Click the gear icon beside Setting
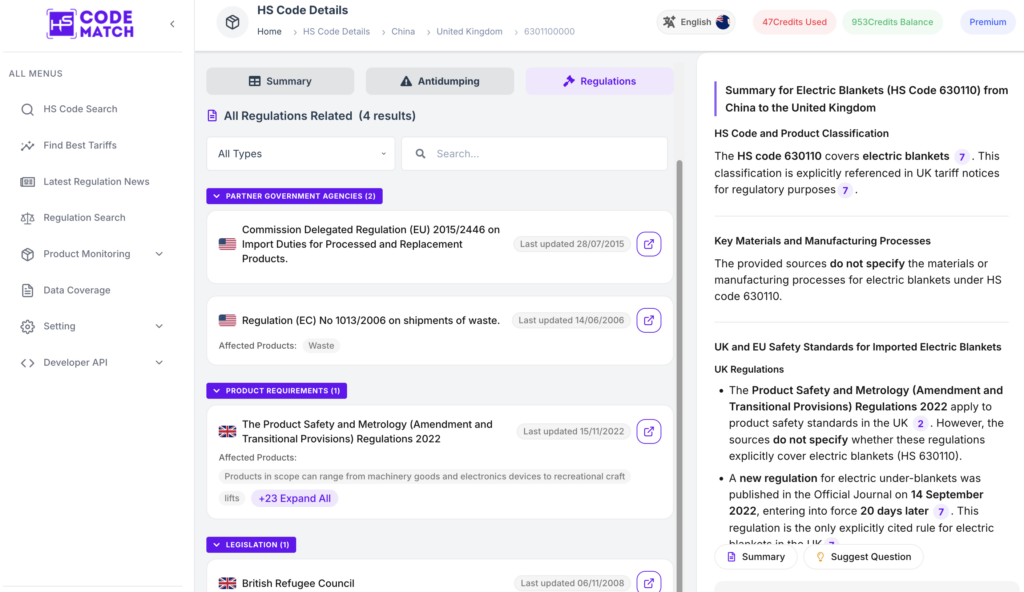 point(27,327)
